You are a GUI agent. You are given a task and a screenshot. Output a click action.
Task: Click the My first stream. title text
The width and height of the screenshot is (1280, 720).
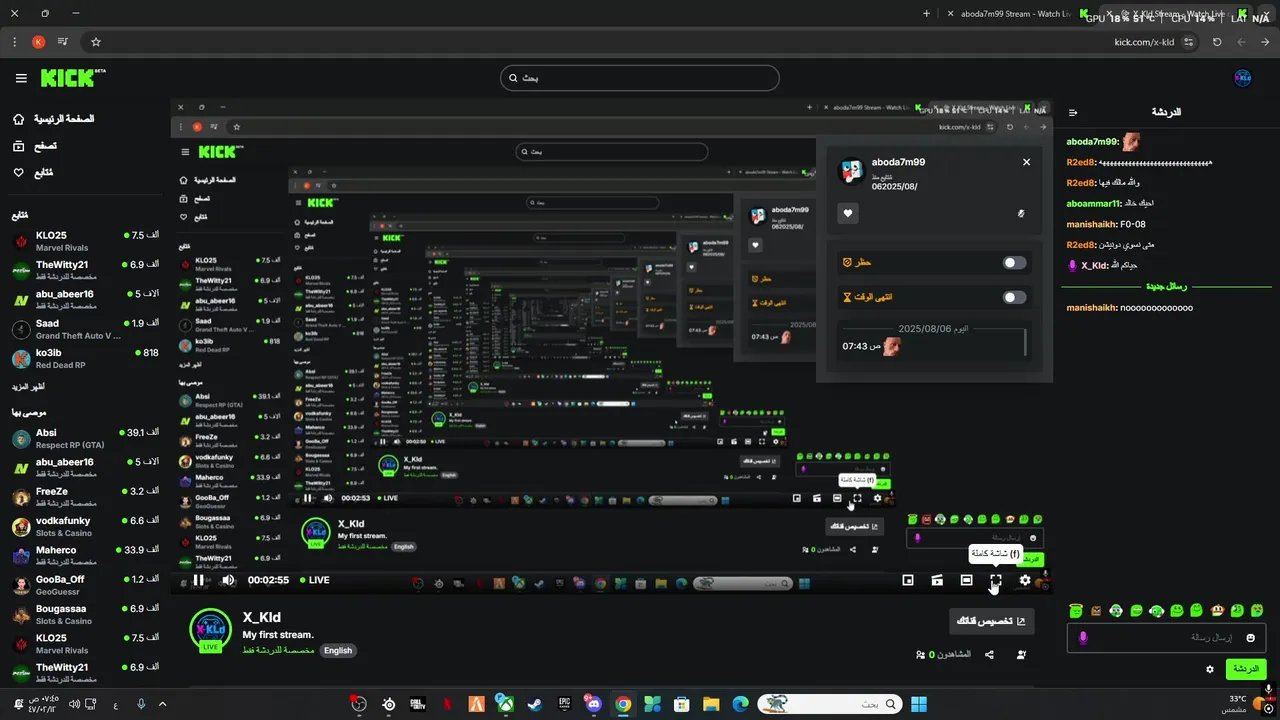(x=278, y=635)
